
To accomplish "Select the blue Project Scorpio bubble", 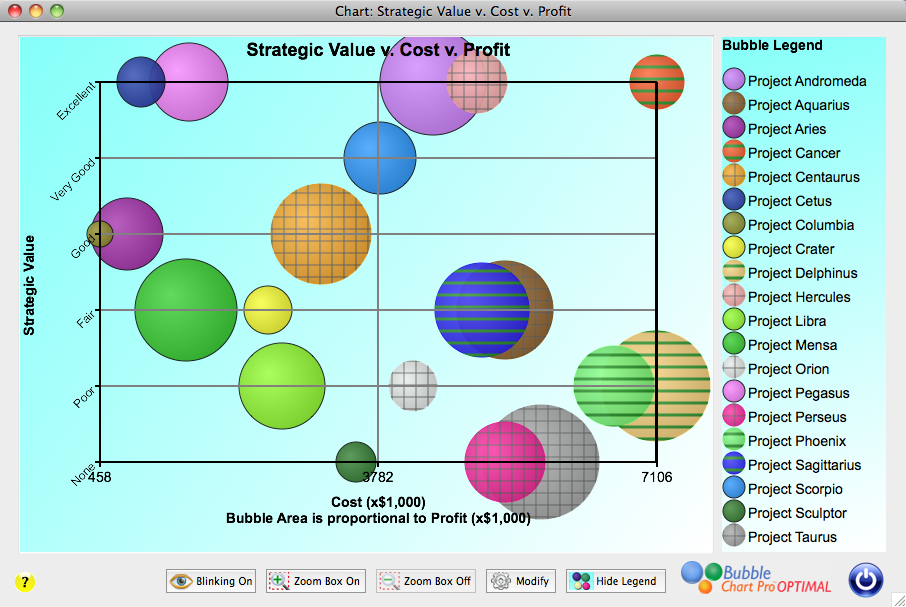I will click(x=380, y=157).
